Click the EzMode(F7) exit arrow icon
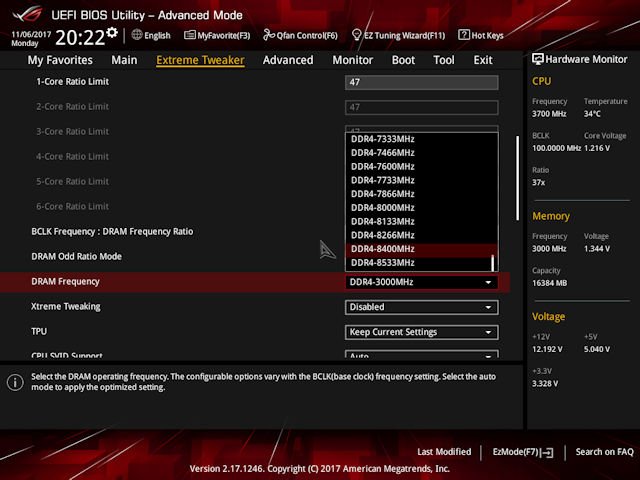This screenshot has height=480, width=640. [547, 452]
